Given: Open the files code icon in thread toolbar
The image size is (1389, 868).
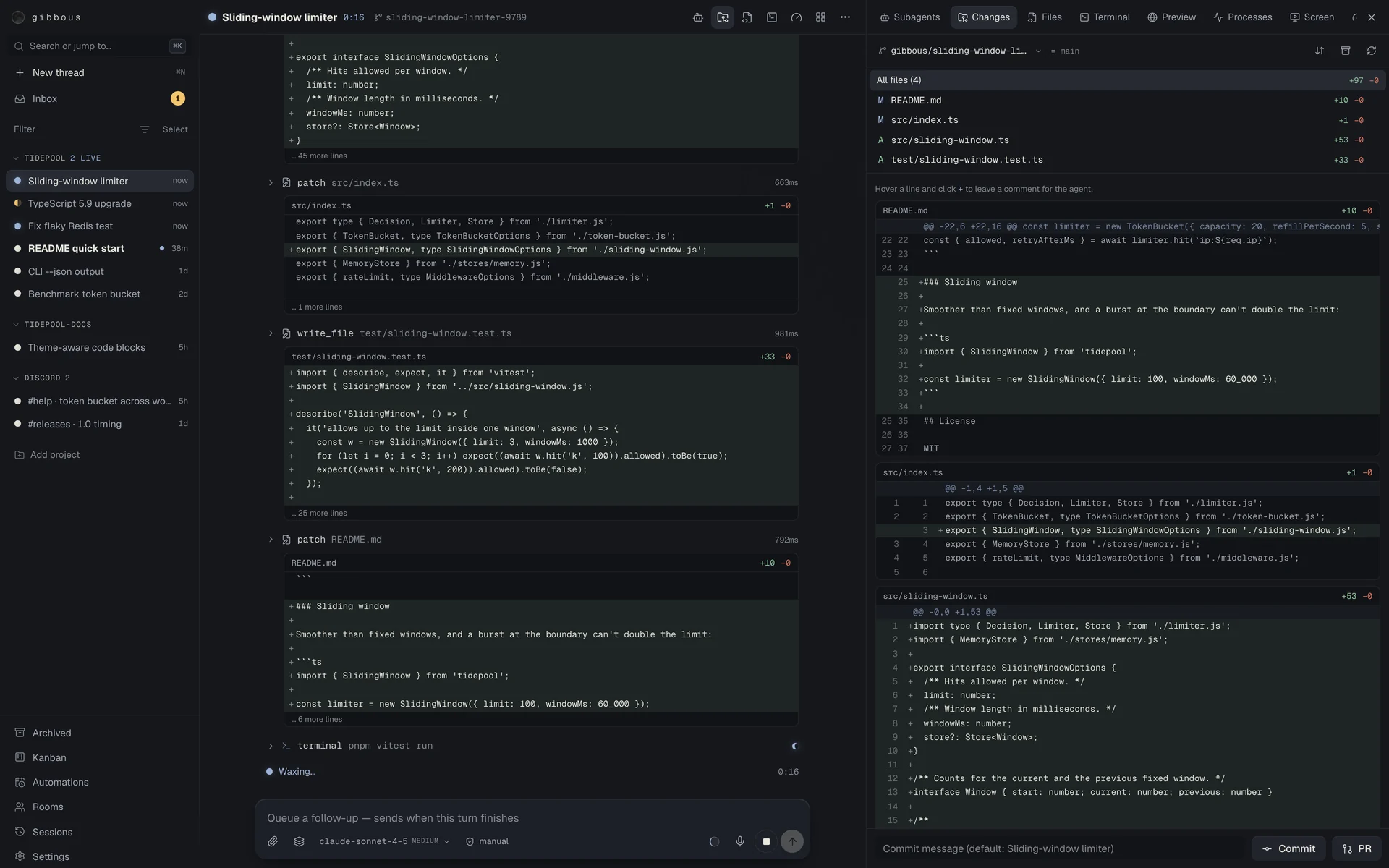Looking at the screenshot, I should [747, 17].
